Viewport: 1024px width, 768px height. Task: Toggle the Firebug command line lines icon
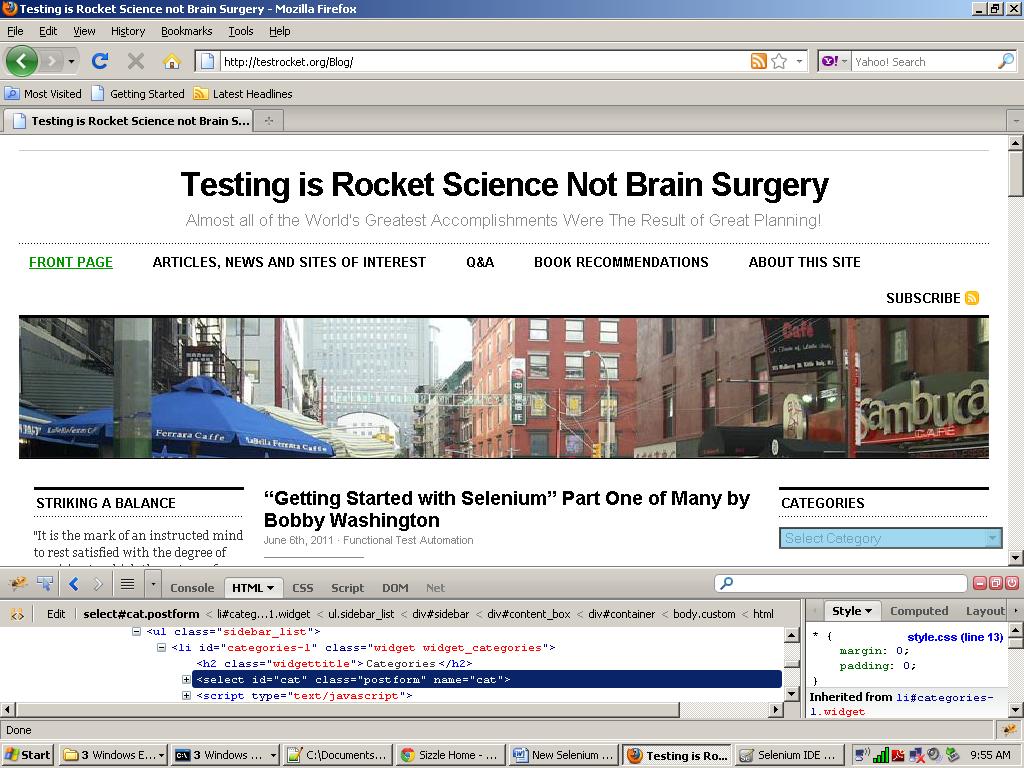pyautogui.click(x=127, y=583)
